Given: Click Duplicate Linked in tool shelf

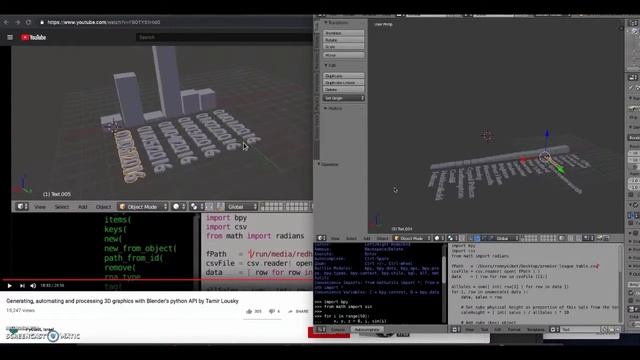Looking at the screenshot, I should [344, 82].
